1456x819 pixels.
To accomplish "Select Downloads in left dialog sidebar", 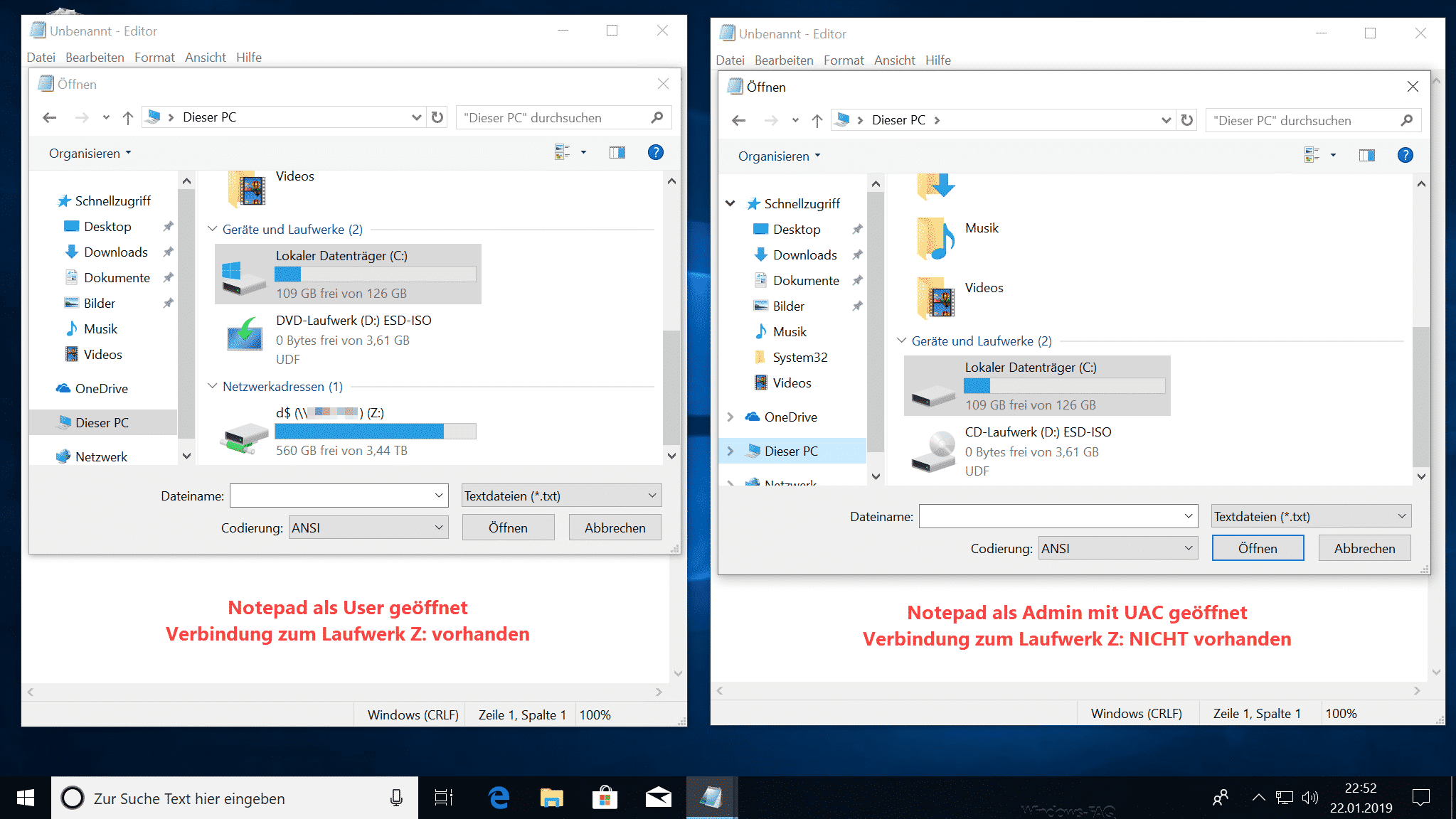I will [115, 252].
